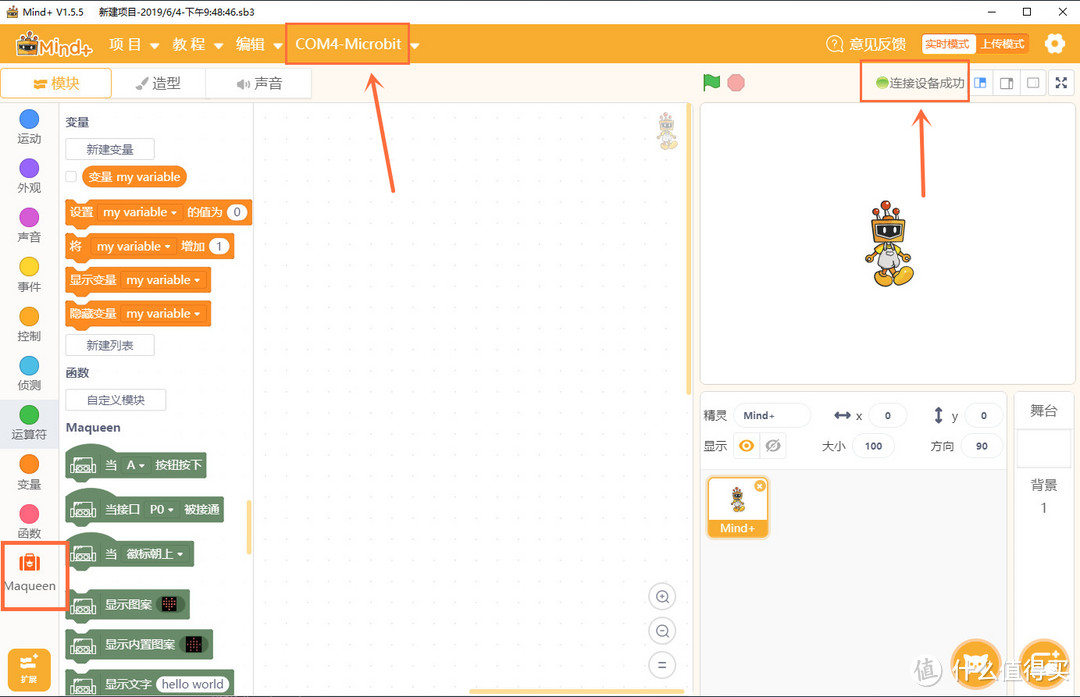Viewport: 1080px width, 697px height.
Task: Open the feedback help icon
Action: 834,44
